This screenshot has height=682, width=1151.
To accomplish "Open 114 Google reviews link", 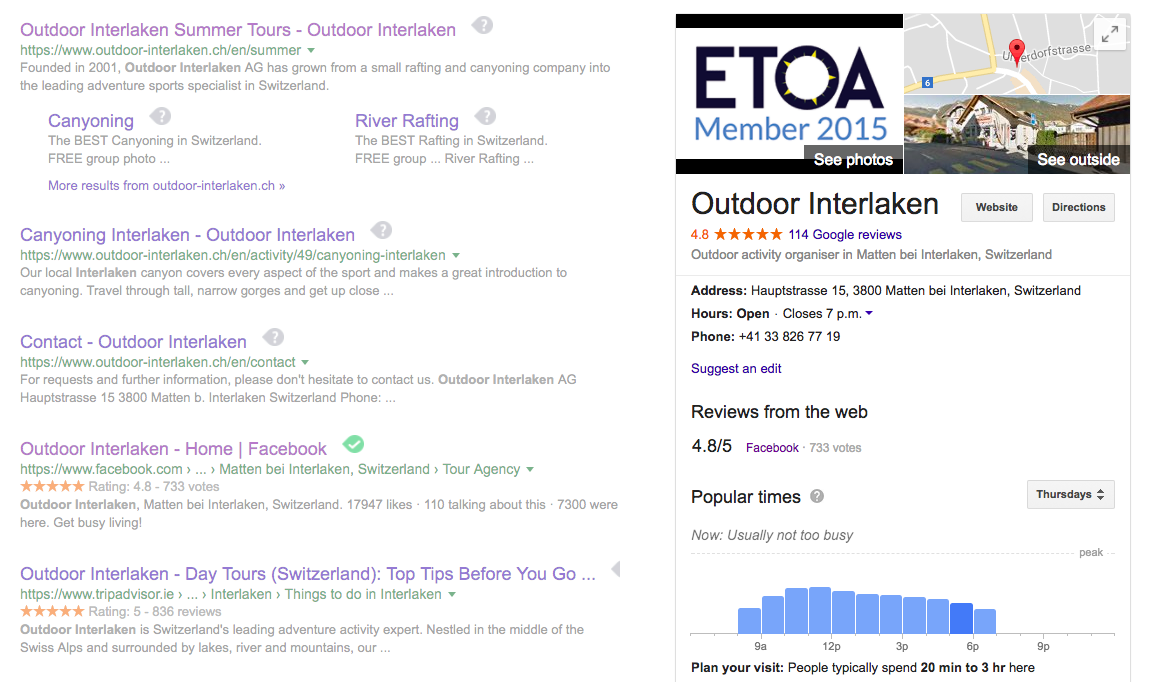I will (x=844, y=235).
